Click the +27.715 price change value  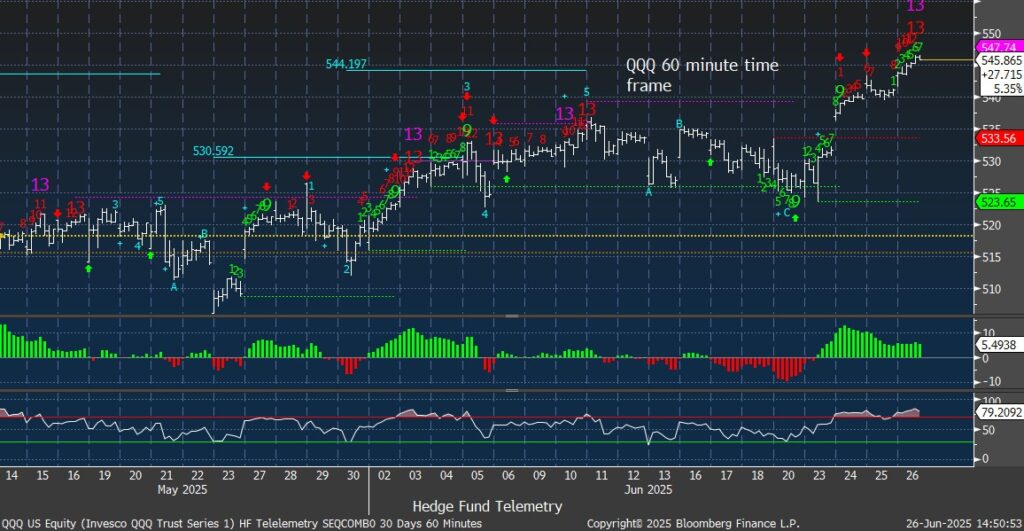[x=1001, y=74]
